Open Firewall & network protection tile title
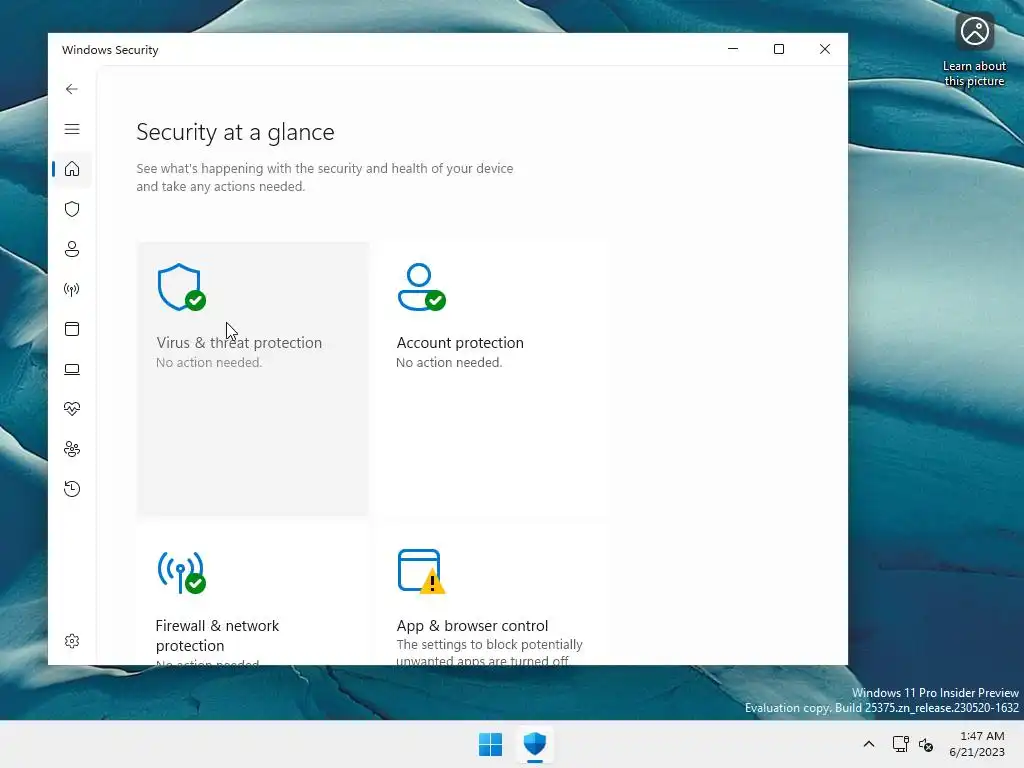The height and width of the screenshot is (768, 1024). click(217, 635)
